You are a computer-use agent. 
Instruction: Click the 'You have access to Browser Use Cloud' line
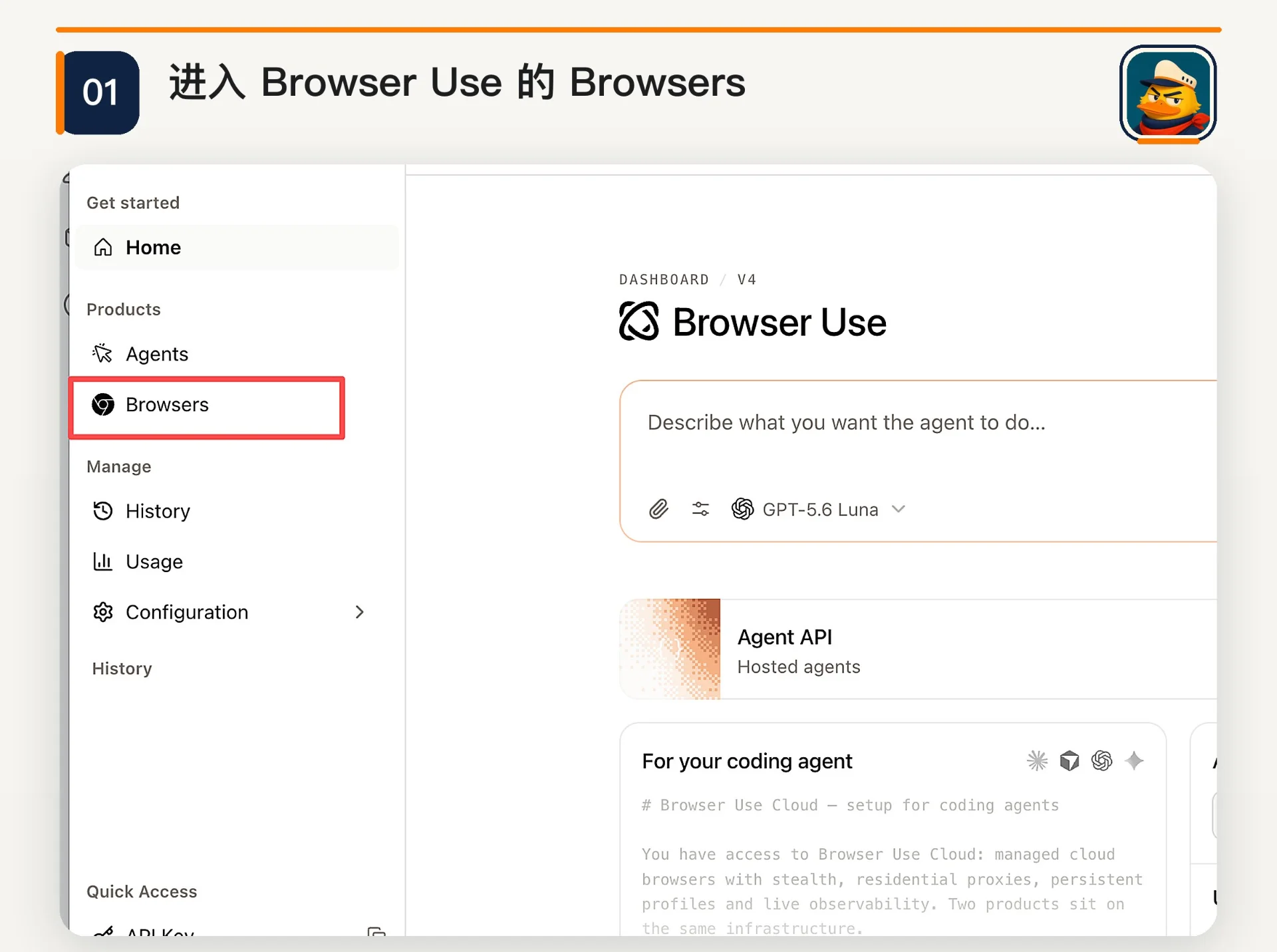(878, 854)
